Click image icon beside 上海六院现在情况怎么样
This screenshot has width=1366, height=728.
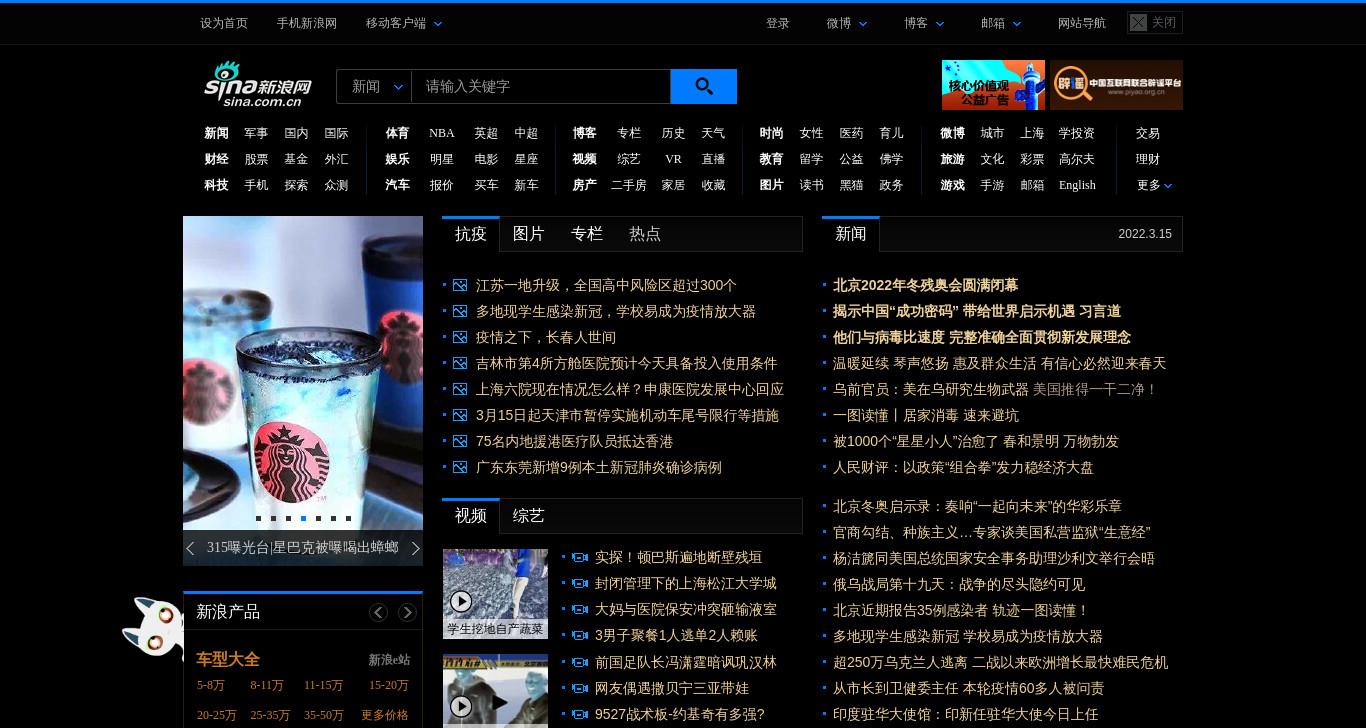460,389
